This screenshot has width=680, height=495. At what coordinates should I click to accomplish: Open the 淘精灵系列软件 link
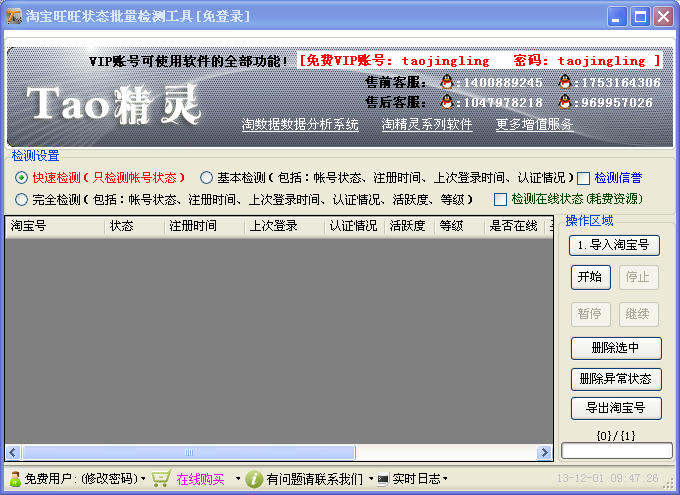[x=427, y=125]
